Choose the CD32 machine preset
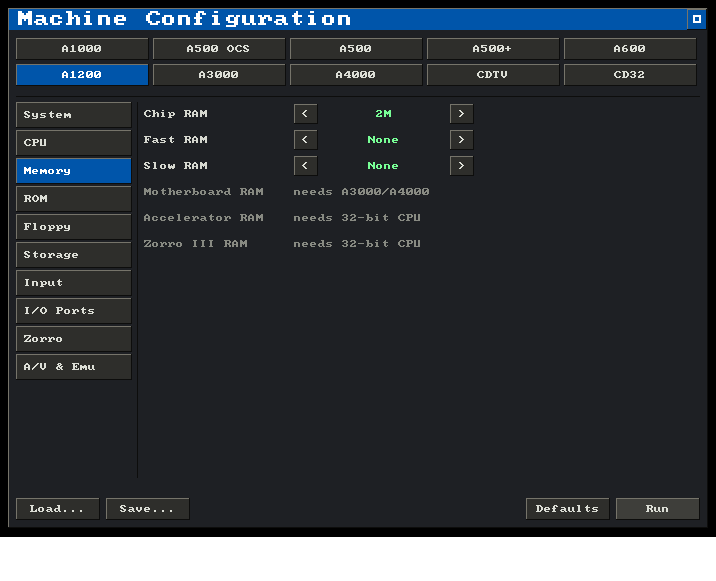The width and height of the screenshot is (716, 581). pyautogui.click(x=630, y=75)
